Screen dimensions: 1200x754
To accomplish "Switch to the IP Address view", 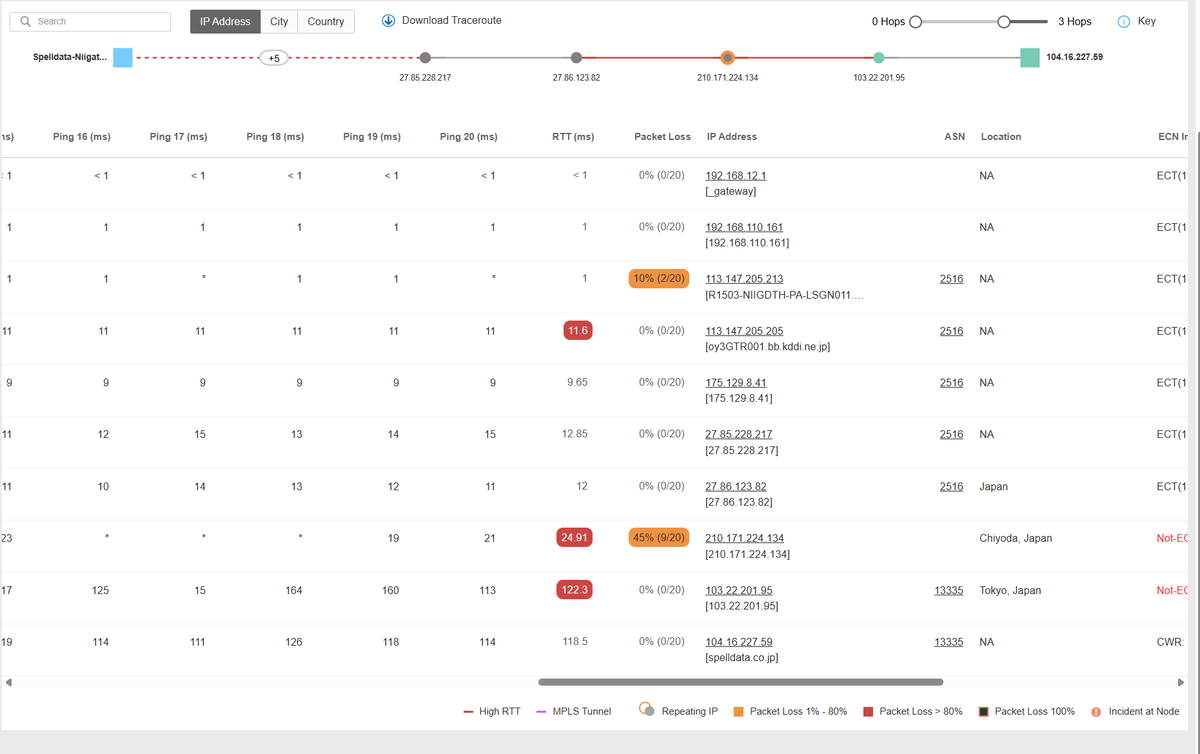I will 225,22.
